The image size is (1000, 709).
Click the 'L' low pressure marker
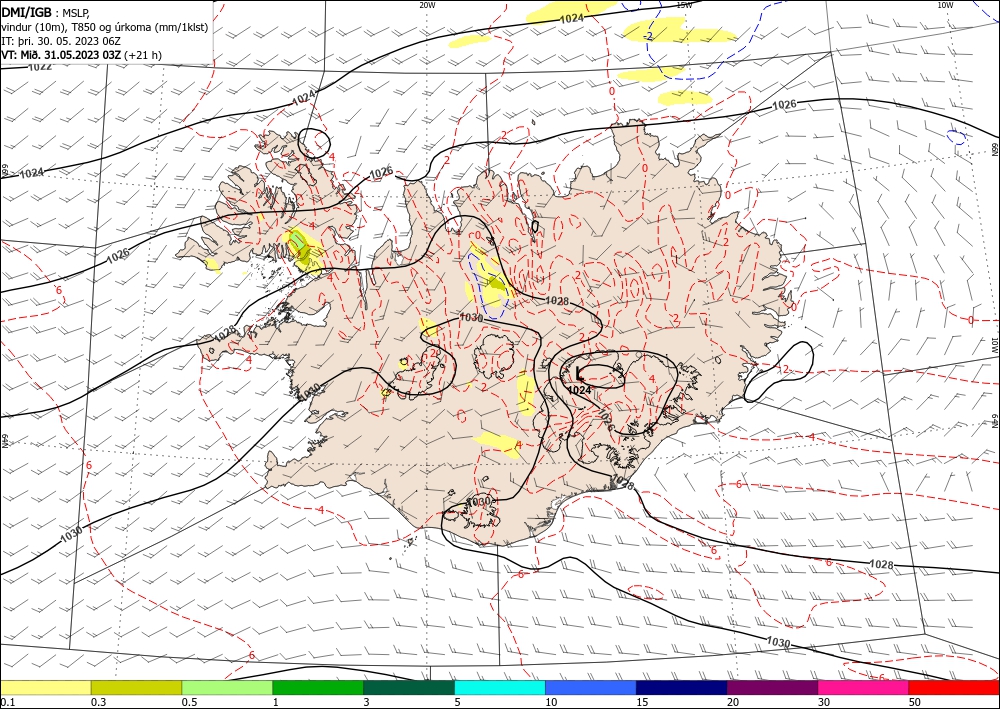coord(579,373)
